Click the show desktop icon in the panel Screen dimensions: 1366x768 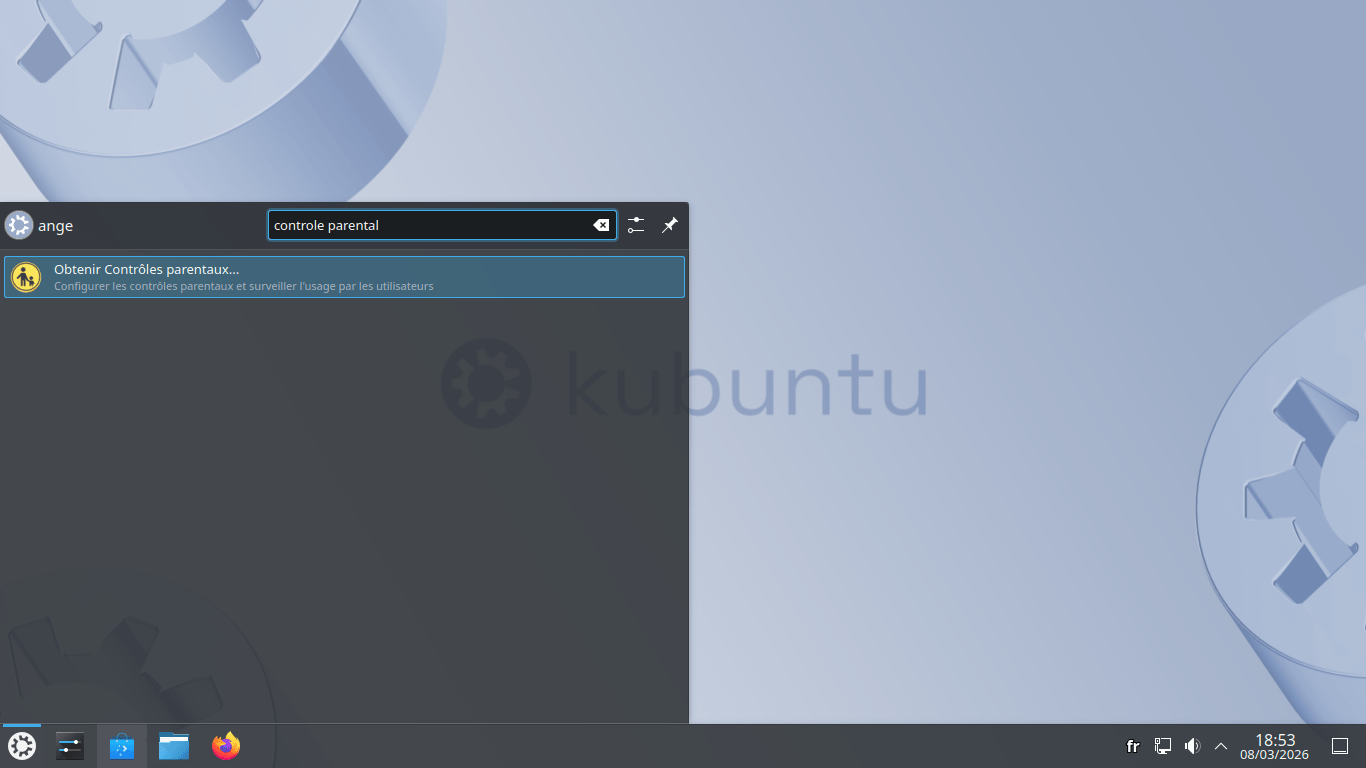click(x=1340, y=746)
